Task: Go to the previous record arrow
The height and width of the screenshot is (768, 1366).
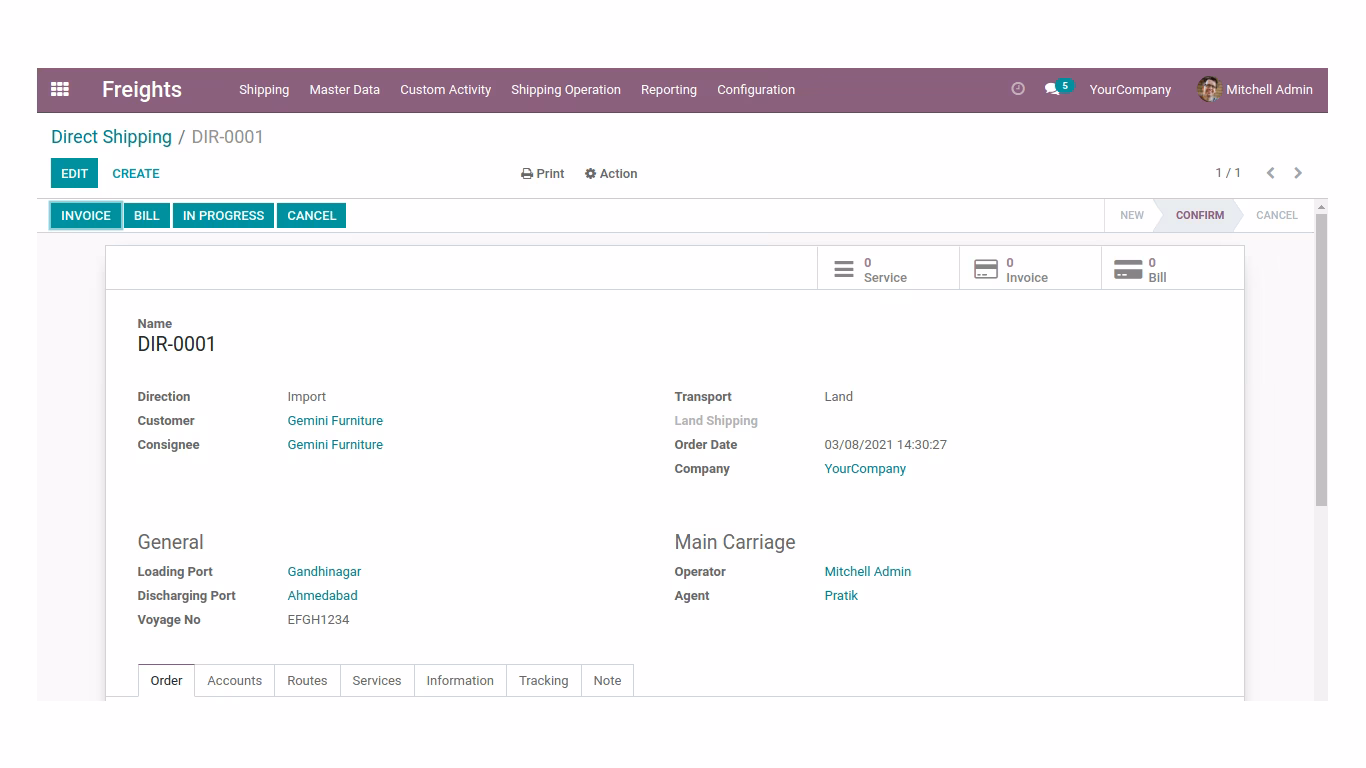Action: pyautogui.click(x=1270, y=173)
